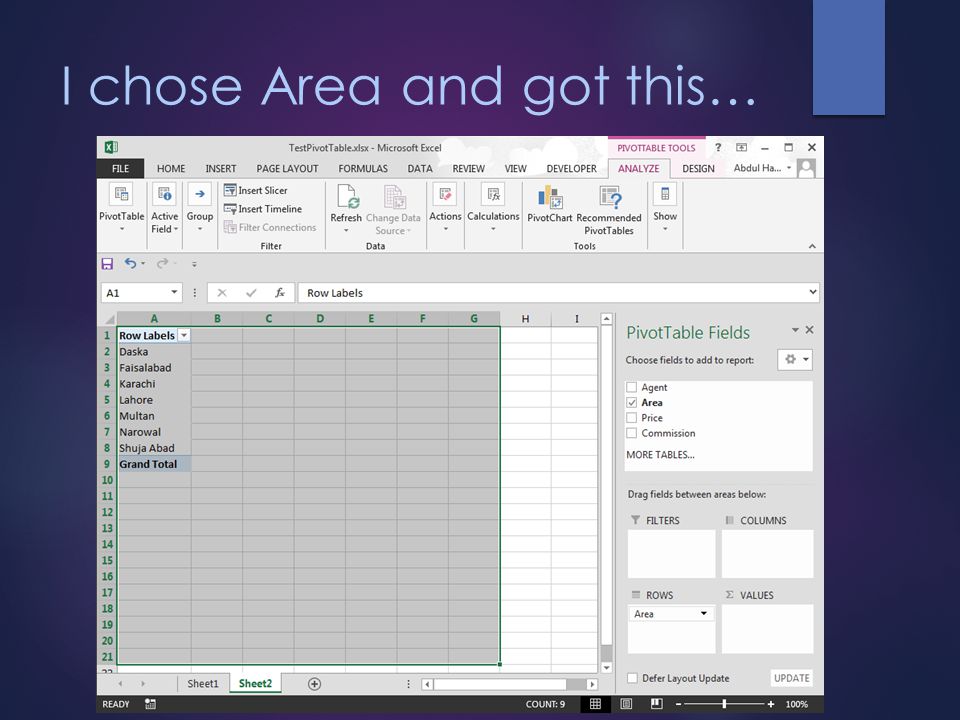Open Recommended PivotTables

pos(609,211)
